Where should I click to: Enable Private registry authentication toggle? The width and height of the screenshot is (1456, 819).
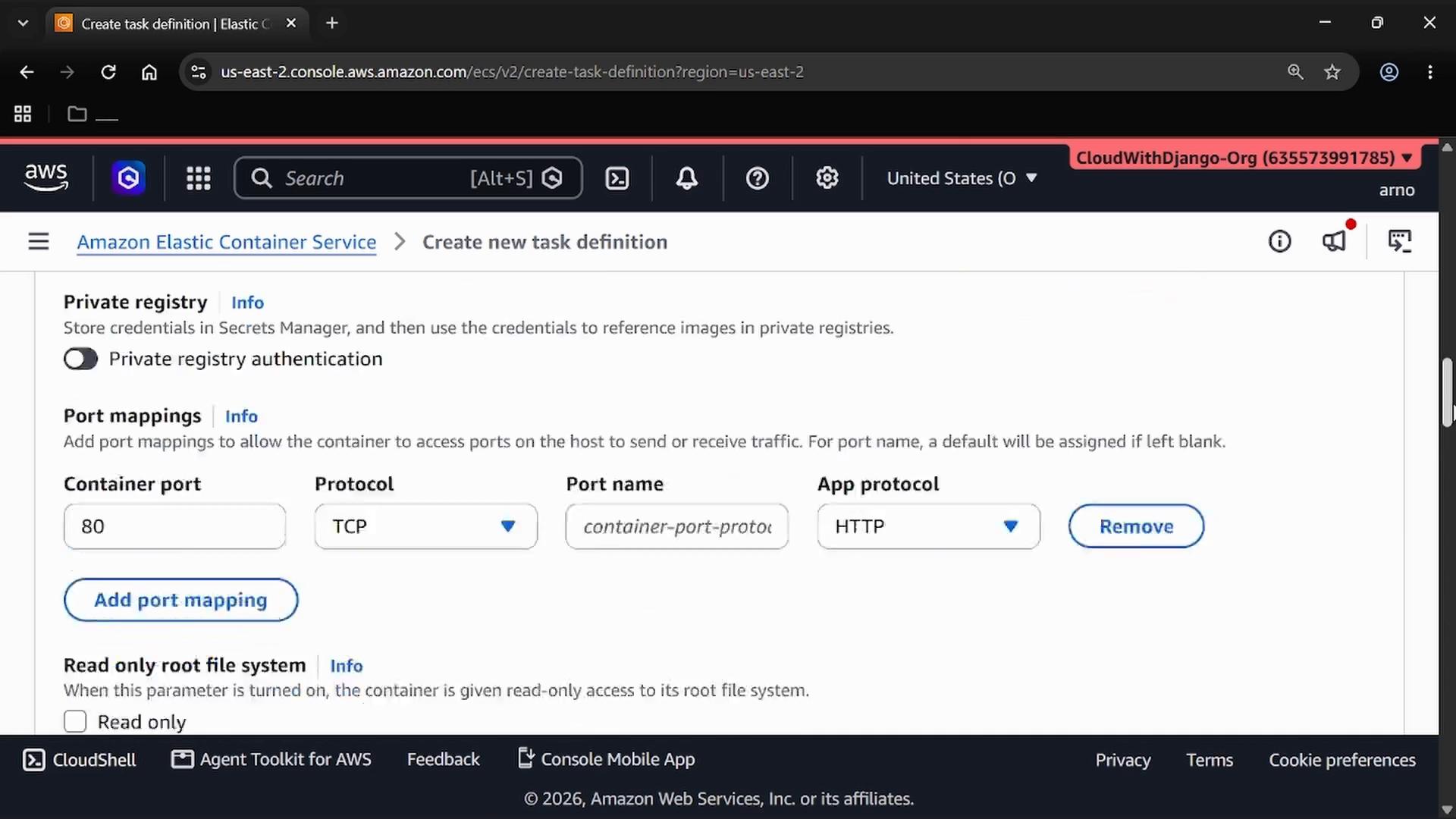81,359
